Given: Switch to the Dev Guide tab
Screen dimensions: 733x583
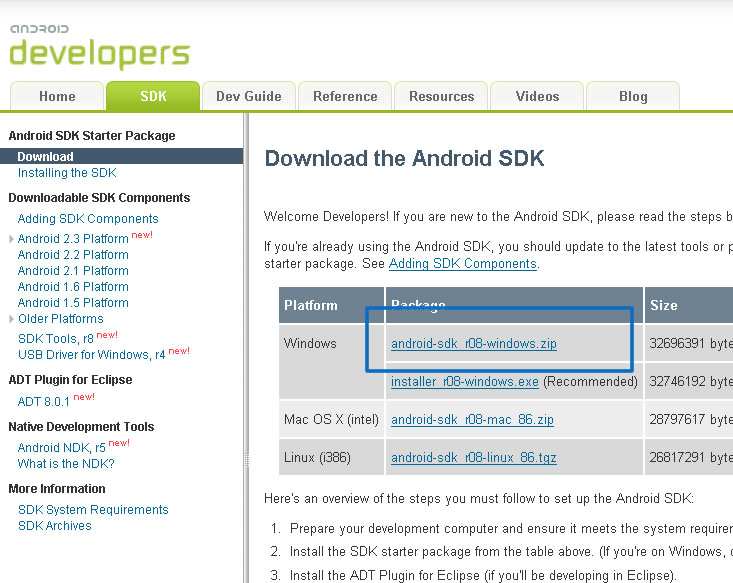Looking at the screenshot, I should pos(249,96).
